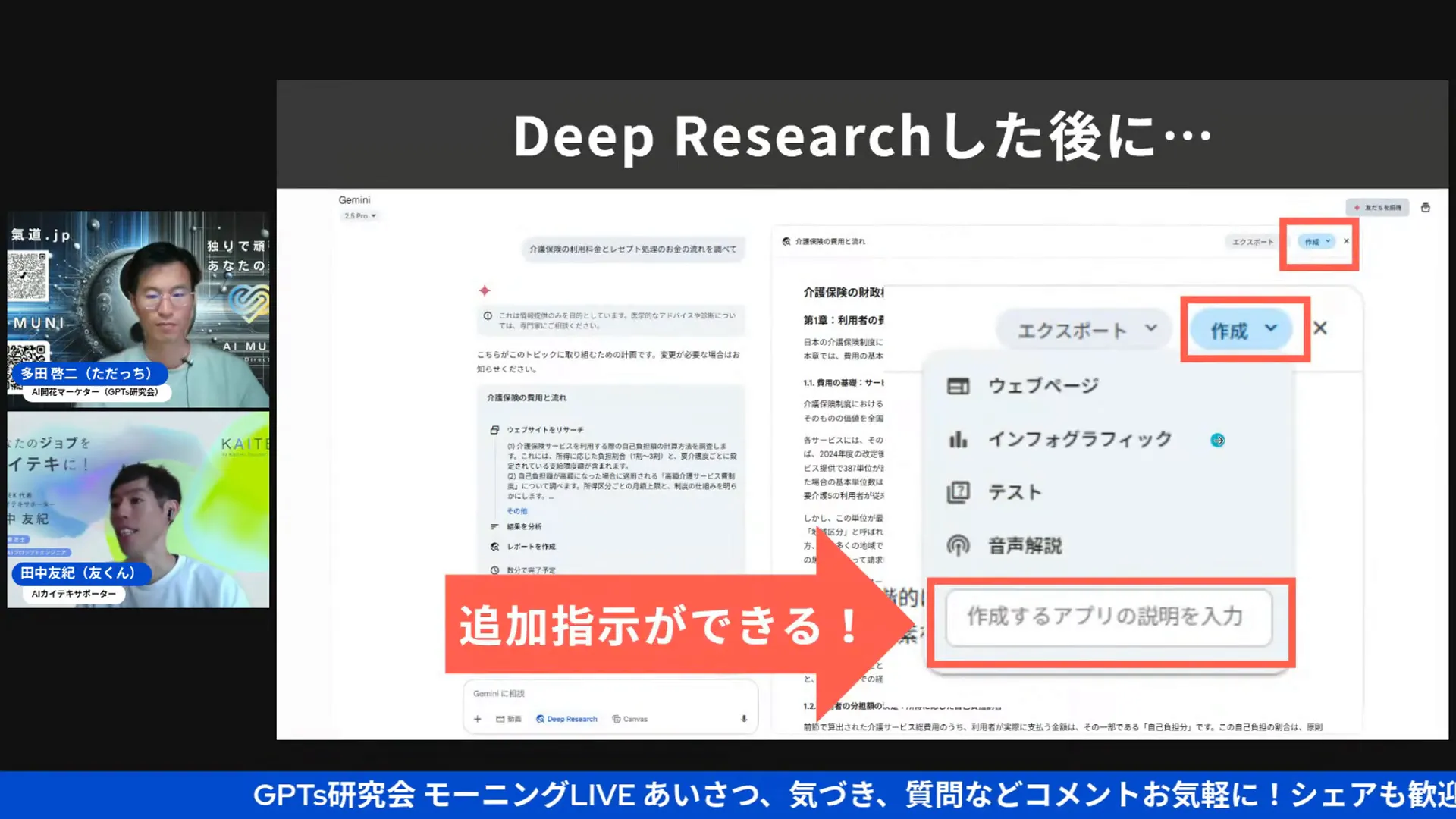This screenshot has width=1456, height=819.
Task: Click the ウェブページ webpage icon in the menu
Action: tap(959, 386)
